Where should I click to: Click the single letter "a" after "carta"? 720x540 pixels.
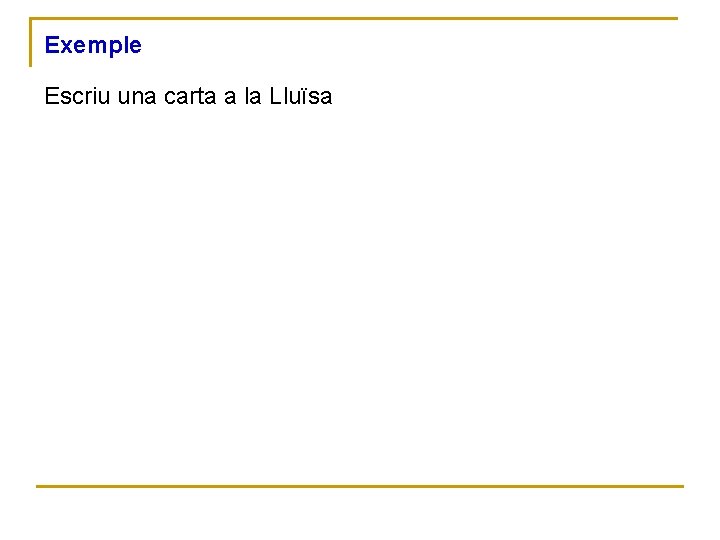click(x=230, y=98)
